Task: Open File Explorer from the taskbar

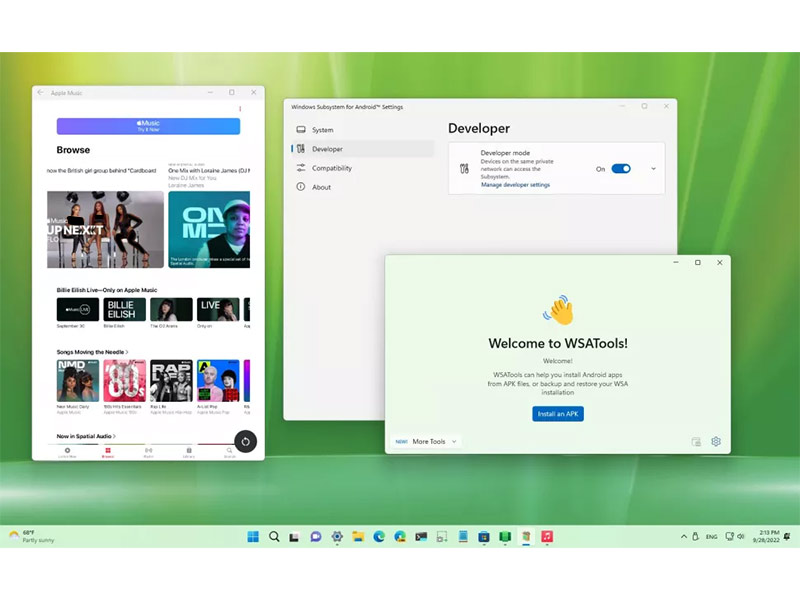Action: (358, 537)
